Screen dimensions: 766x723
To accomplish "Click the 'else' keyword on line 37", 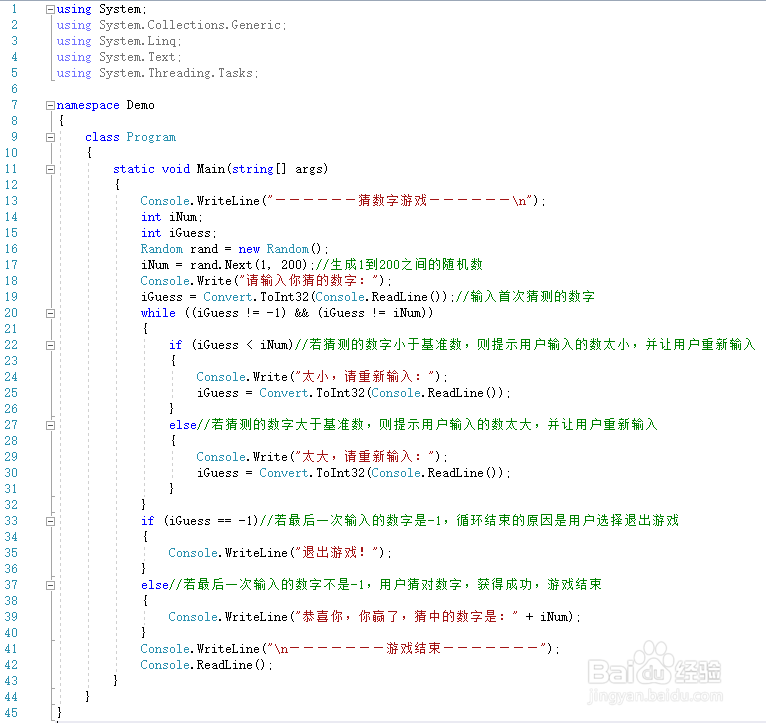I will (x=155, y=585).
